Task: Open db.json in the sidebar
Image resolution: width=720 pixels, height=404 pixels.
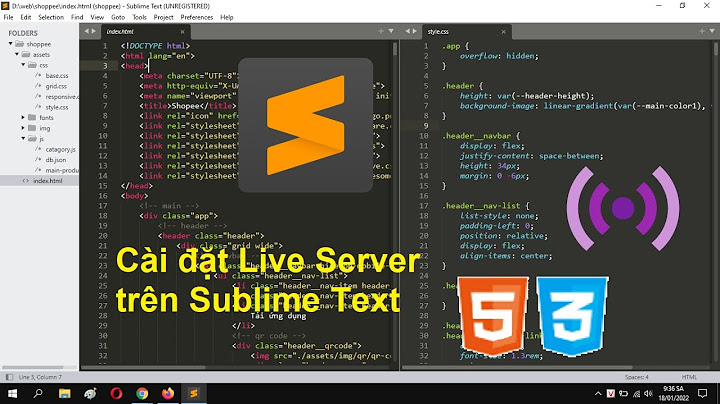Action: pyautogui.click(x=56, y=160)
